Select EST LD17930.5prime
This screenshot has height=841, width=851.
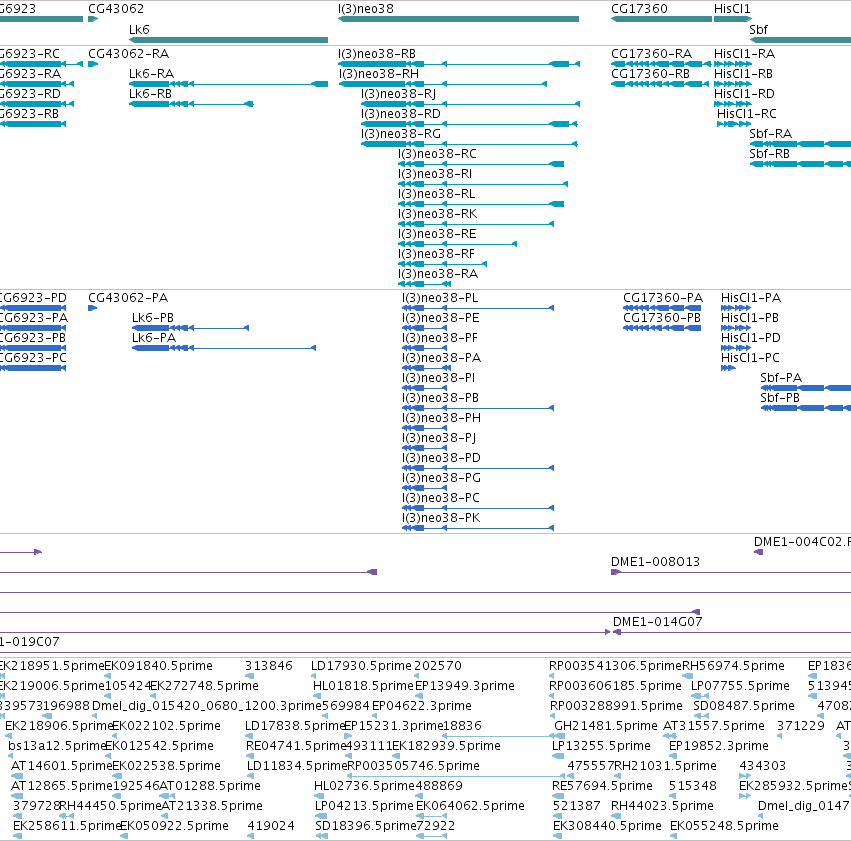361,666
